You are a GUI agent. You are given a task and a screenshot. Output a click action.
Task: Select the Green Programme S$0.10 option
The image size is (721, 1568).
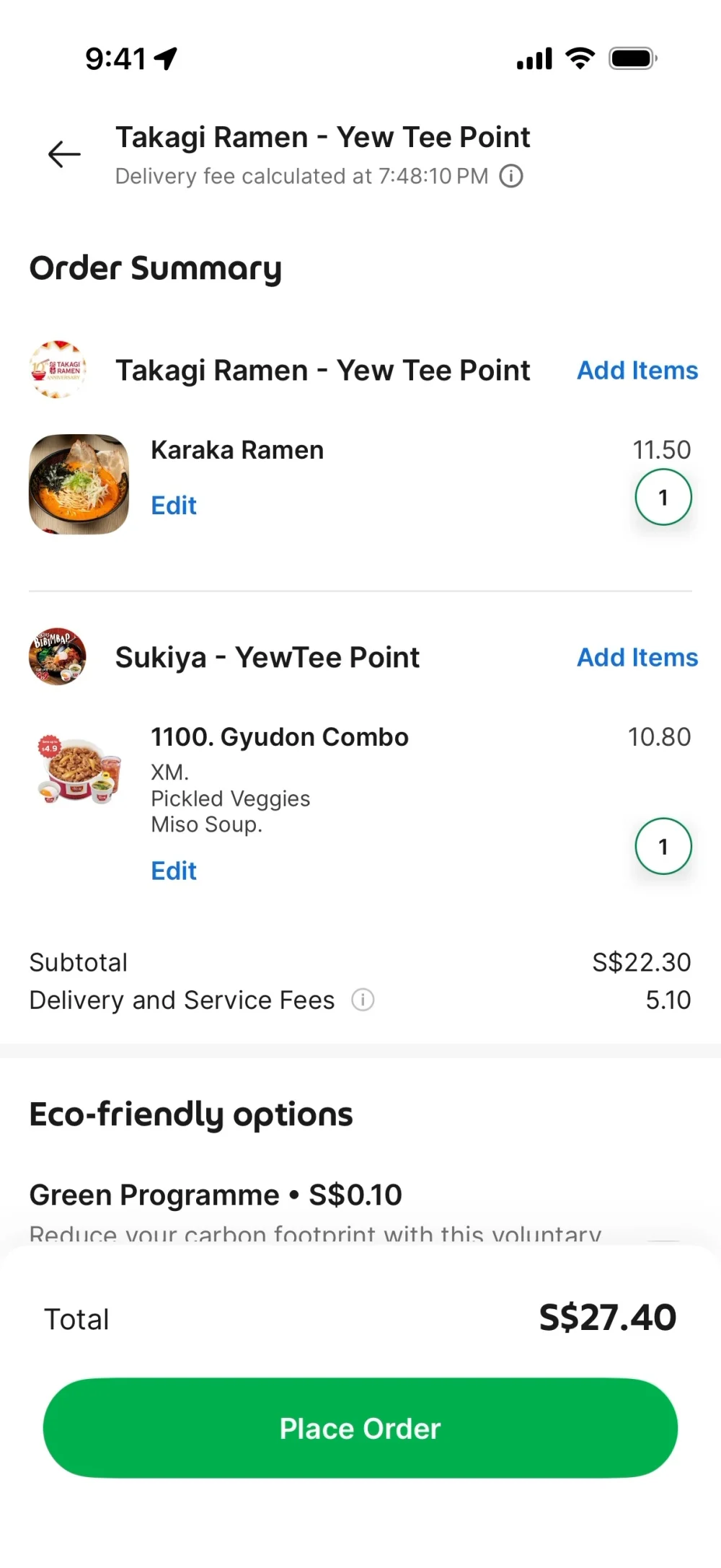point(216,1195)
